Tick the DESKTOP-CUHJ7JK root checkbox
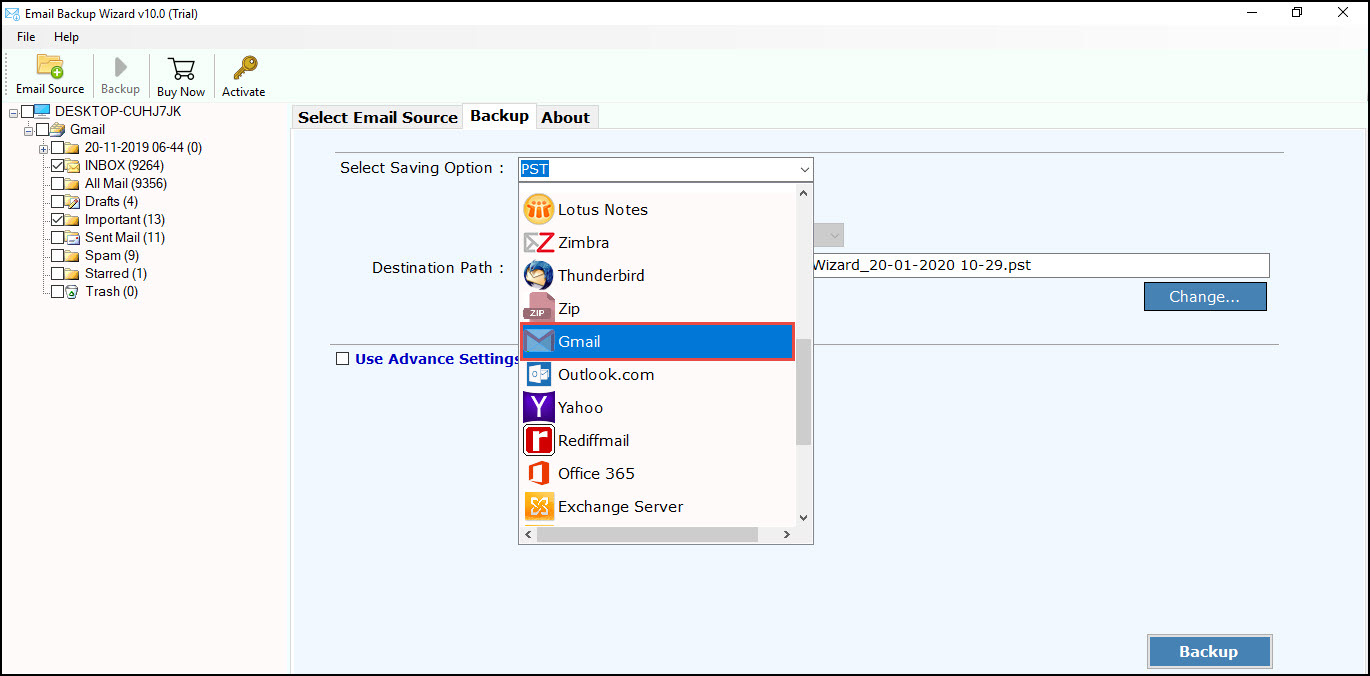The image size is (1370, 676). pos(27,111)
